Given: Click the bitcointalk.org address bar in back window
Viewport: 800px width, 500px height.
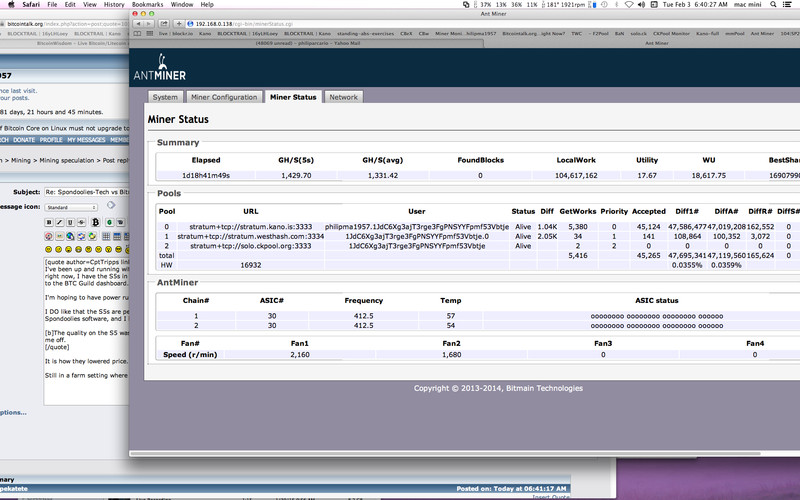Looking at the screenshot, I should 65,23.
